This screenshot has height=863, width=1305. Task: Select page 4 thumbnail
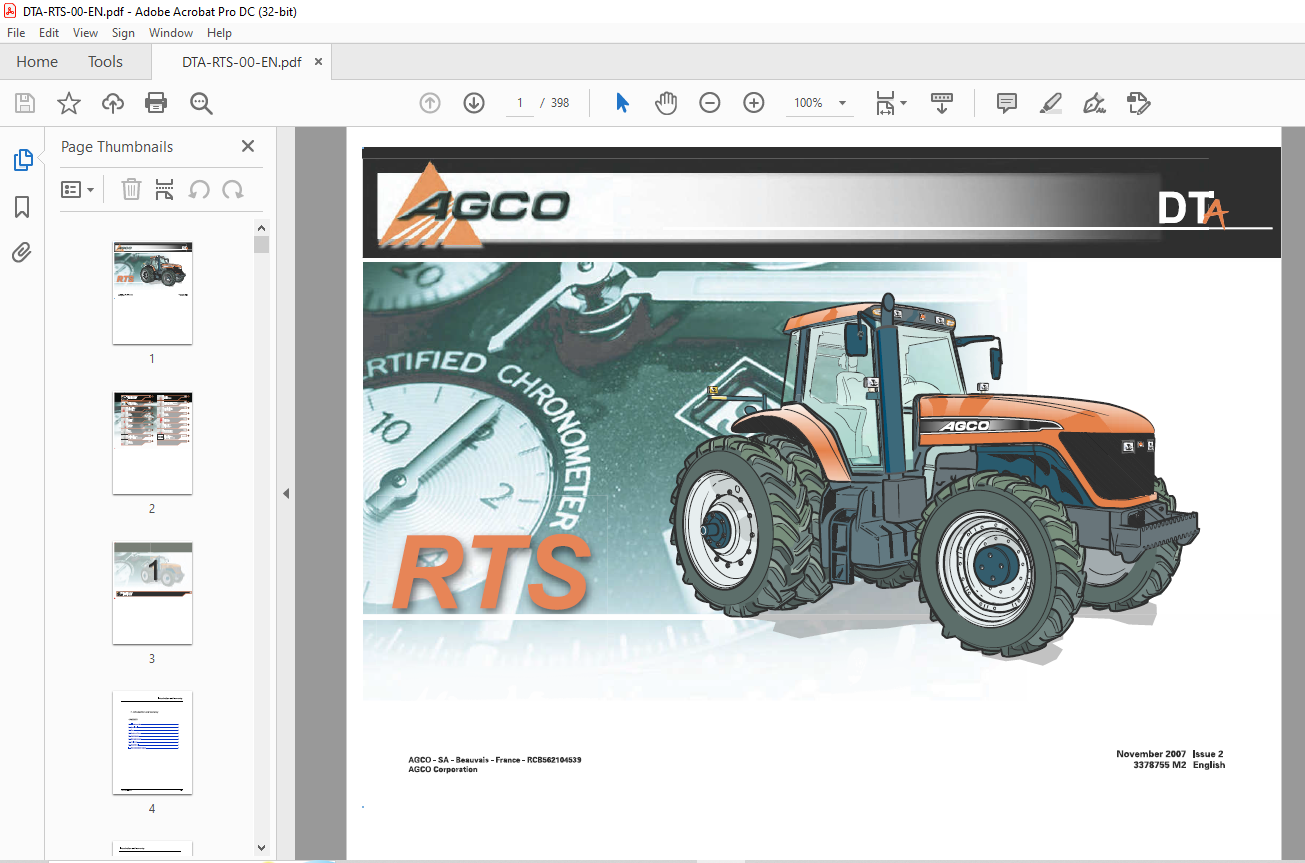pos(152,743)
